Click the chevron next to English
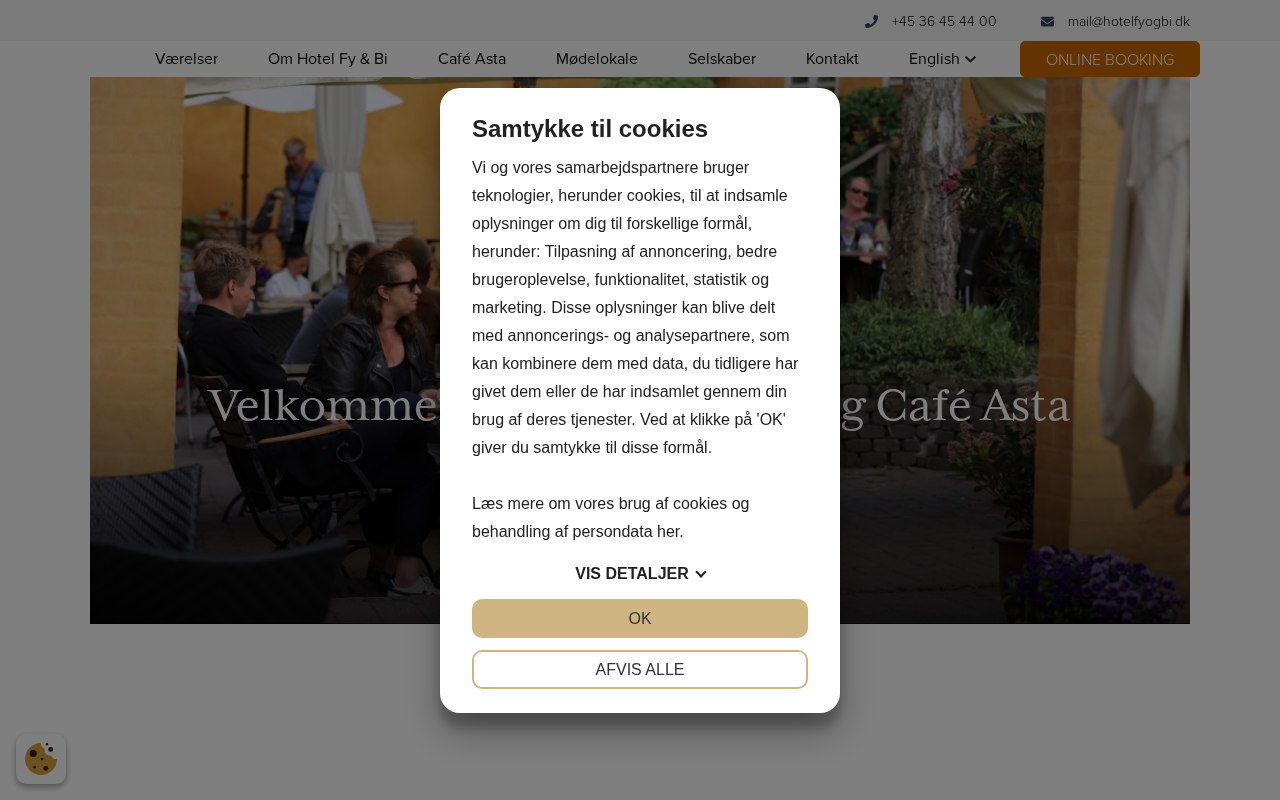The height and width of the screenshot is (800, 1280). click(970, 60)
